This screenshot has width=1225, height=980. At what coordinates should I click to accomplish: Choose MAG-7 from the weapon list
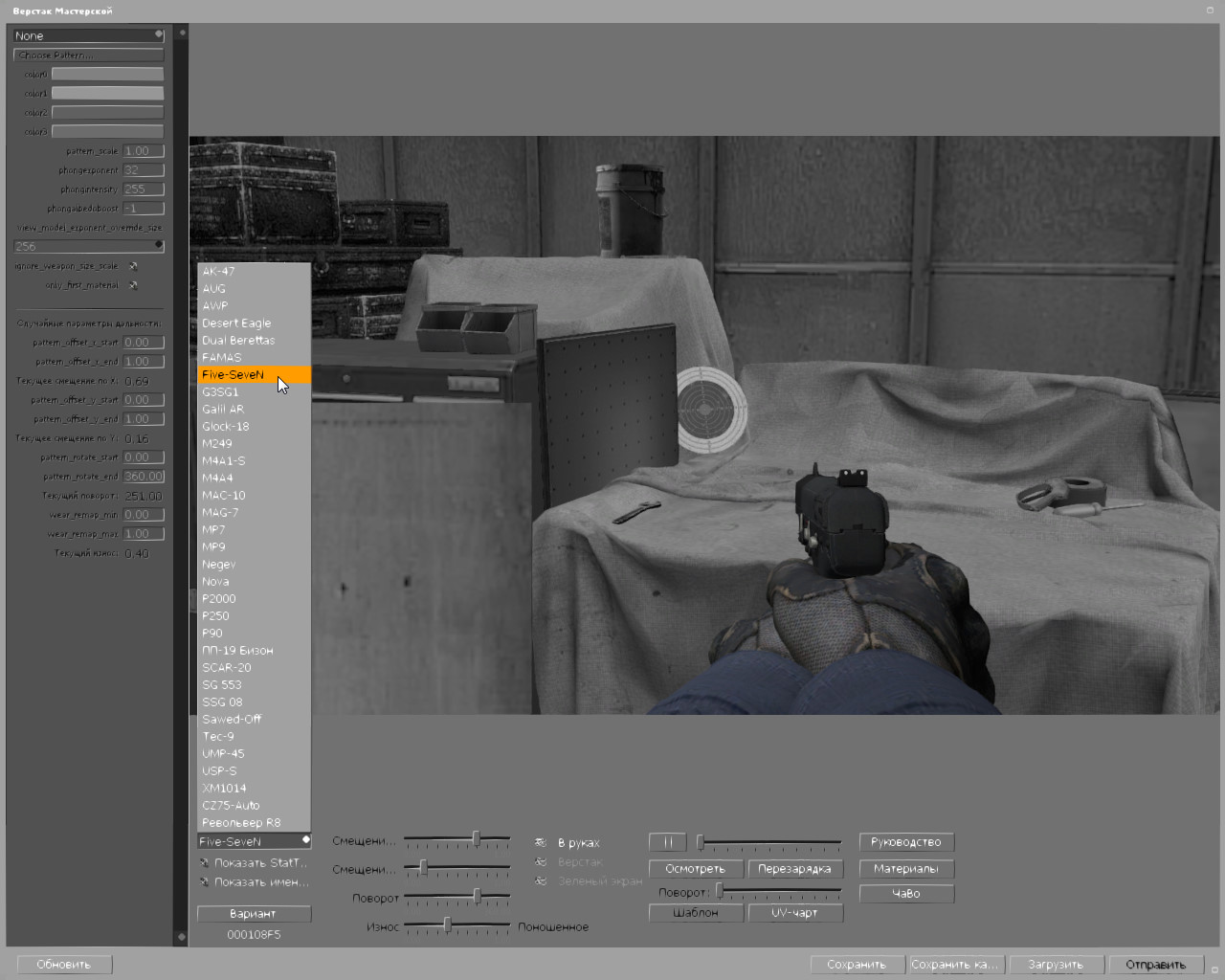pyautogui.click(x=254, y=512)
